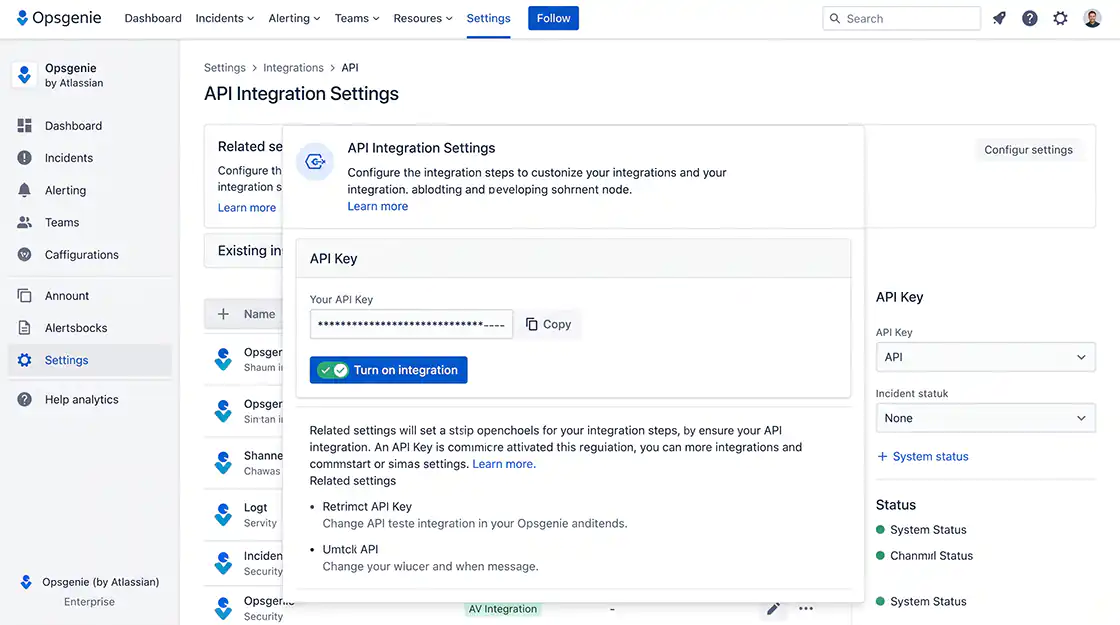Expand the Alerting menu in top navigation
1120x625 pixels.
(x=294, y=19)
